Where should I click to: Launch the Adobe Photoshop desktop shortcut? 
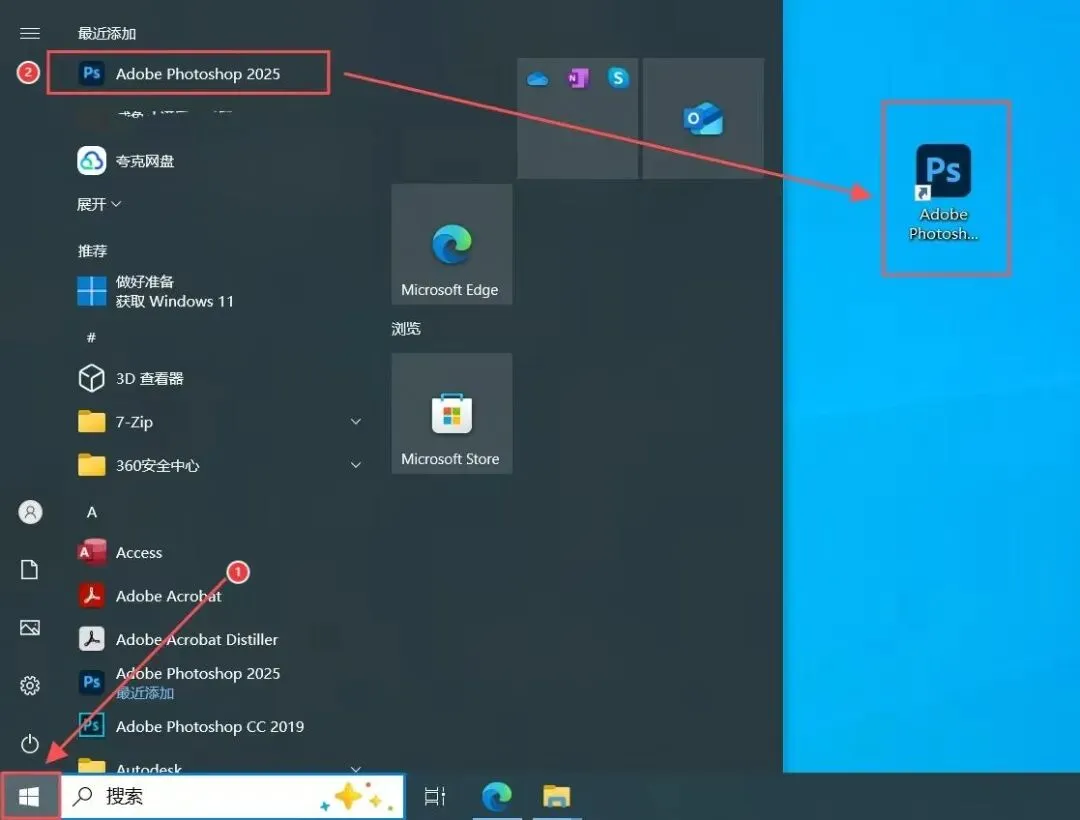(944, 192)
